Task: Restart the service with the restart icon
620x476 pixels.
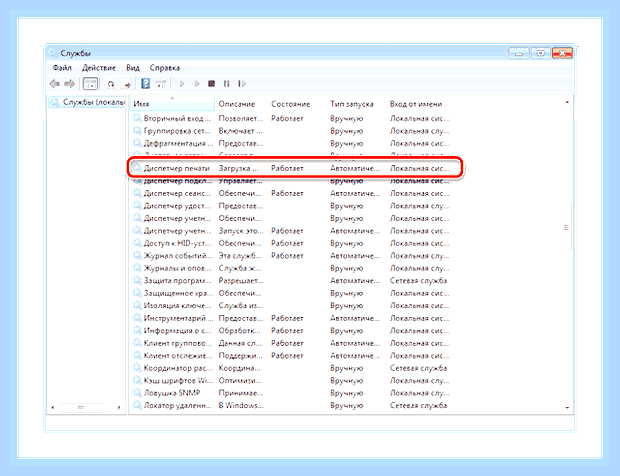Action: [242, 84]
